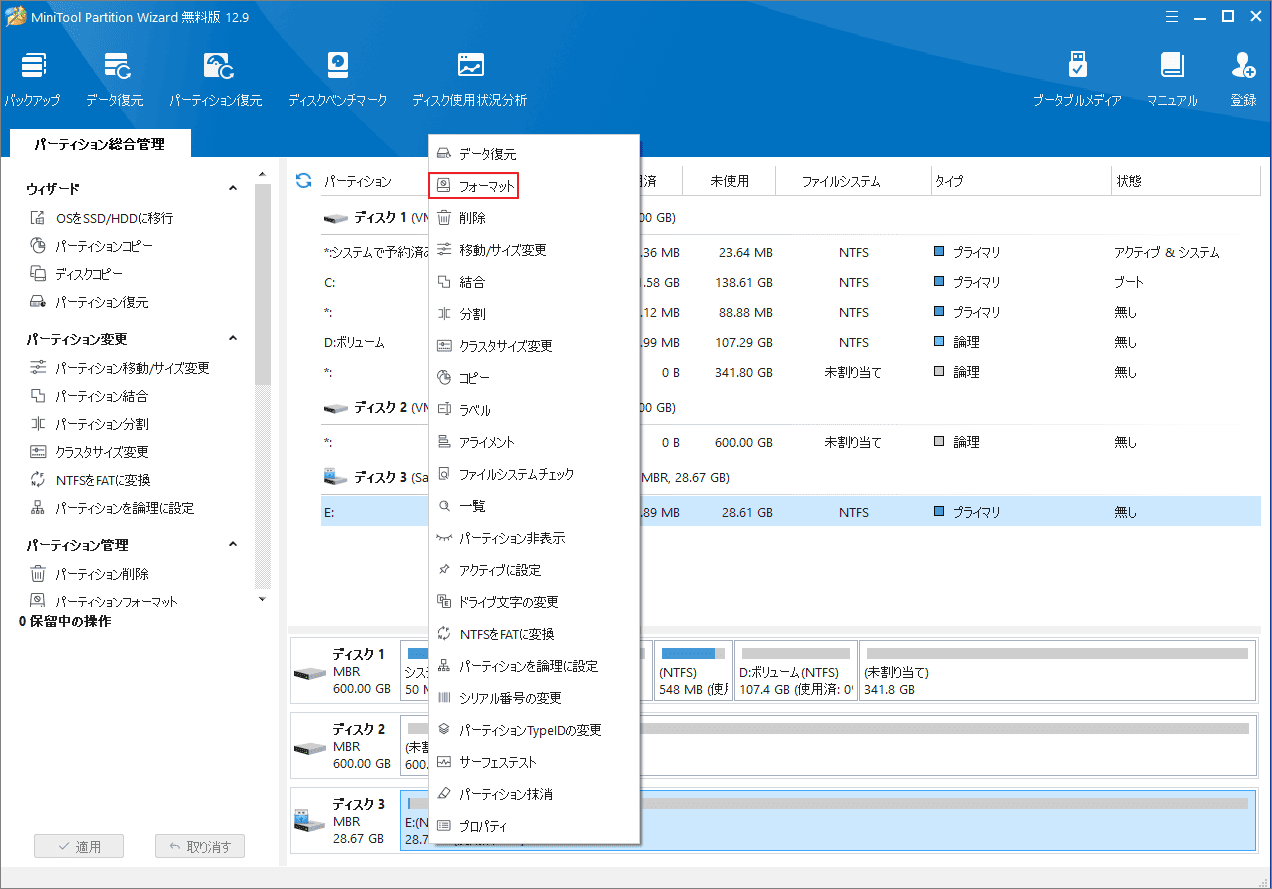
Task: Select クラスタサイズ変更 in sidebar
Action: pos(89,452)
